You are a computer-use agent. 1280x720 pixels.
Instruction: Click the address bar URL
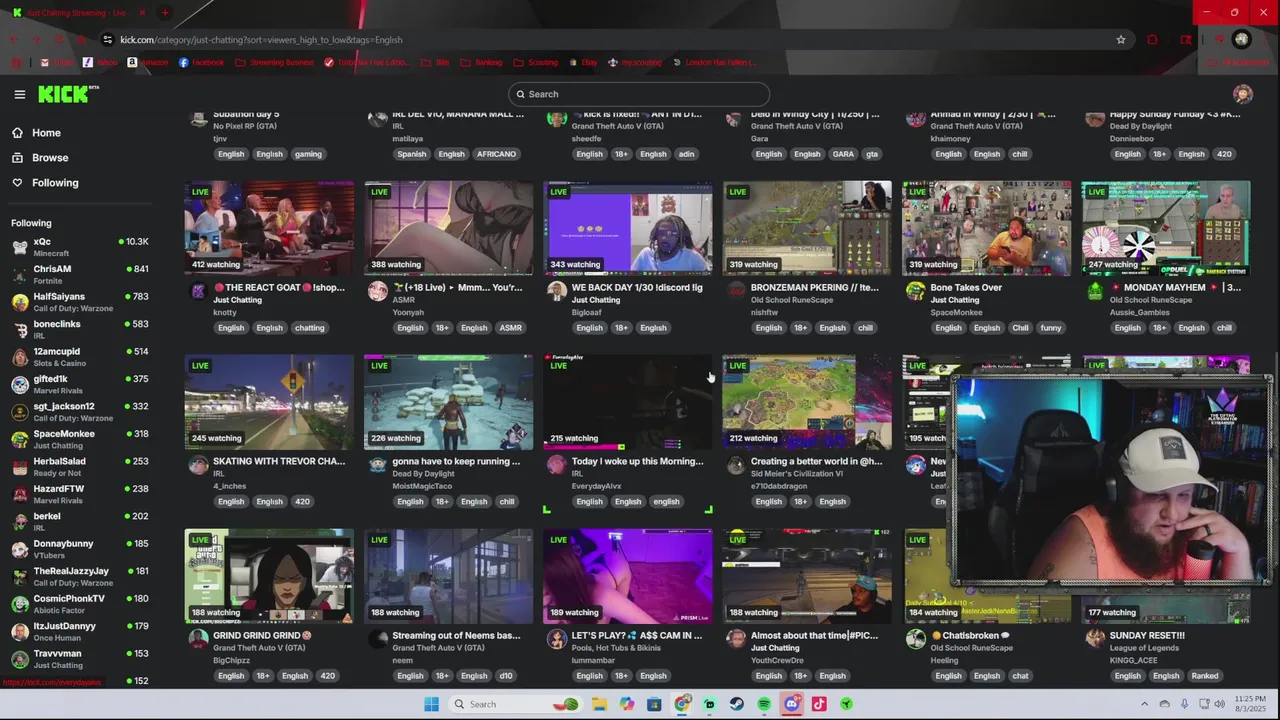[261, 40]
